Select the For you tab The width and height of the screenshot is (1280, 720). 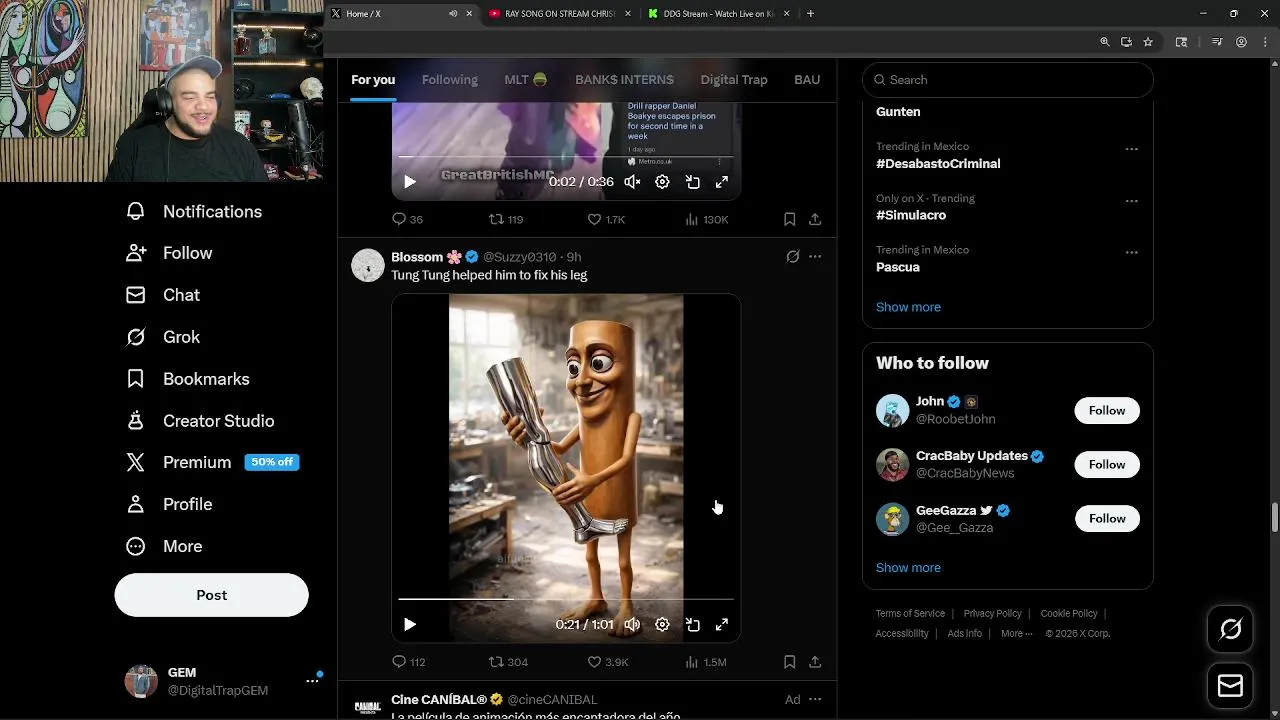click(373, 80)
